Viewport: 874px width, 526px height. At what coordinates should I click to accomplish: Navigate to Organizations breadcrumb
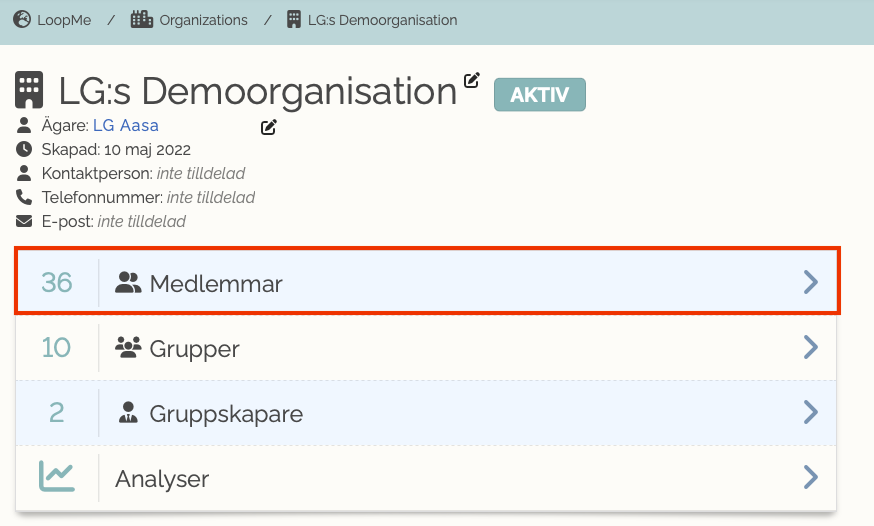202,20
